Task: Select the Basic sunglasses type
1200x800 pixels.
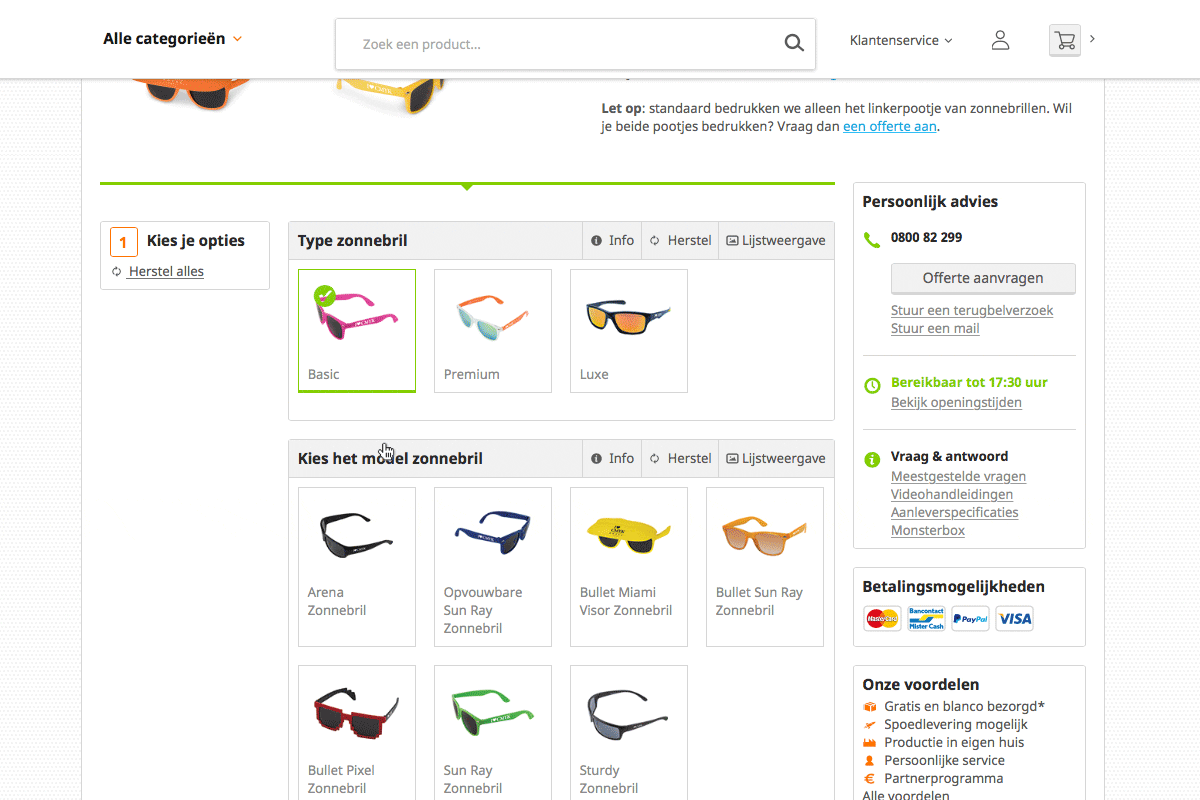Action: tap(357, 331)
